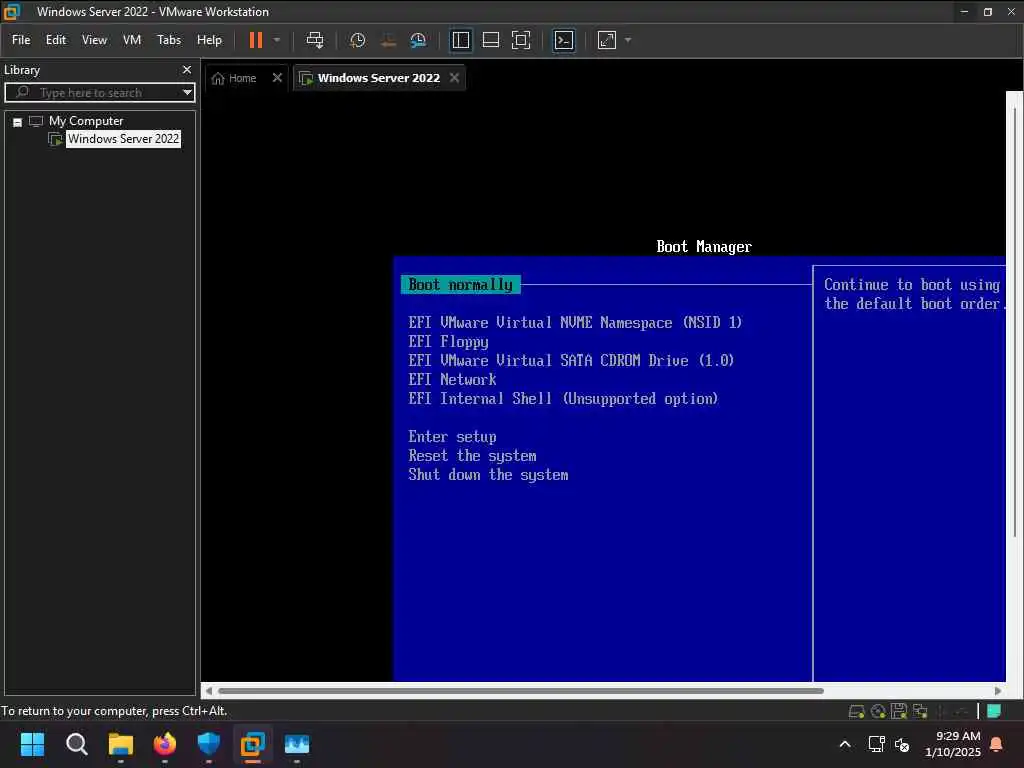
Task: Click the scroll left arrow
Action: coord(208,691)
